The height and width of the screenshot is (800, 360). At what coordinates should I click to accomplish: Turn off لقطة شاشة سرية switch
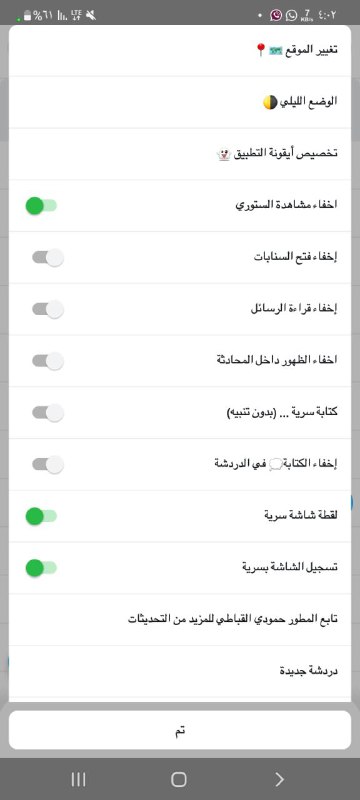41,516
